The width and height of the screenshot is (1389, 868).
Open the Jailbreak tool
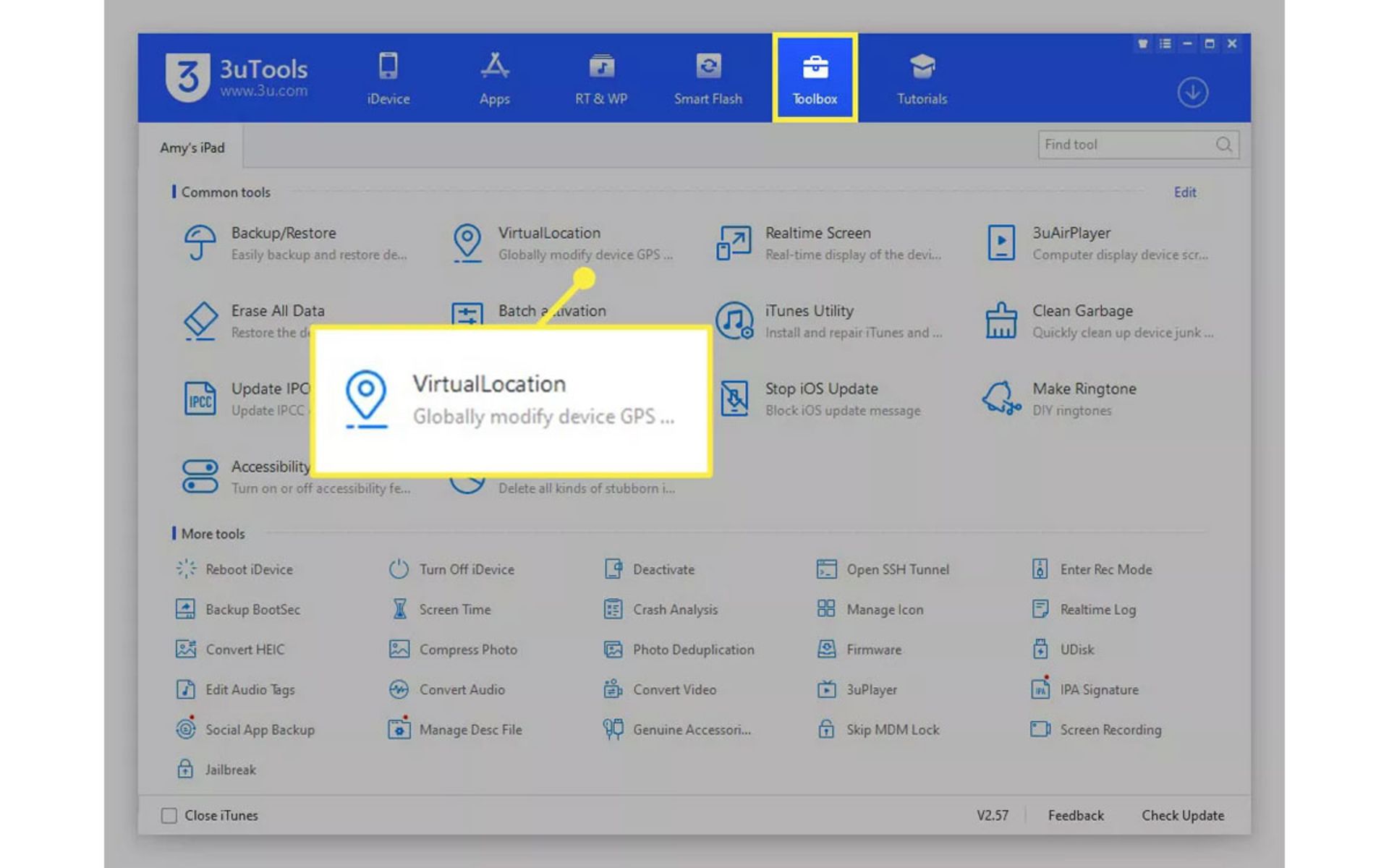[216, 770]
